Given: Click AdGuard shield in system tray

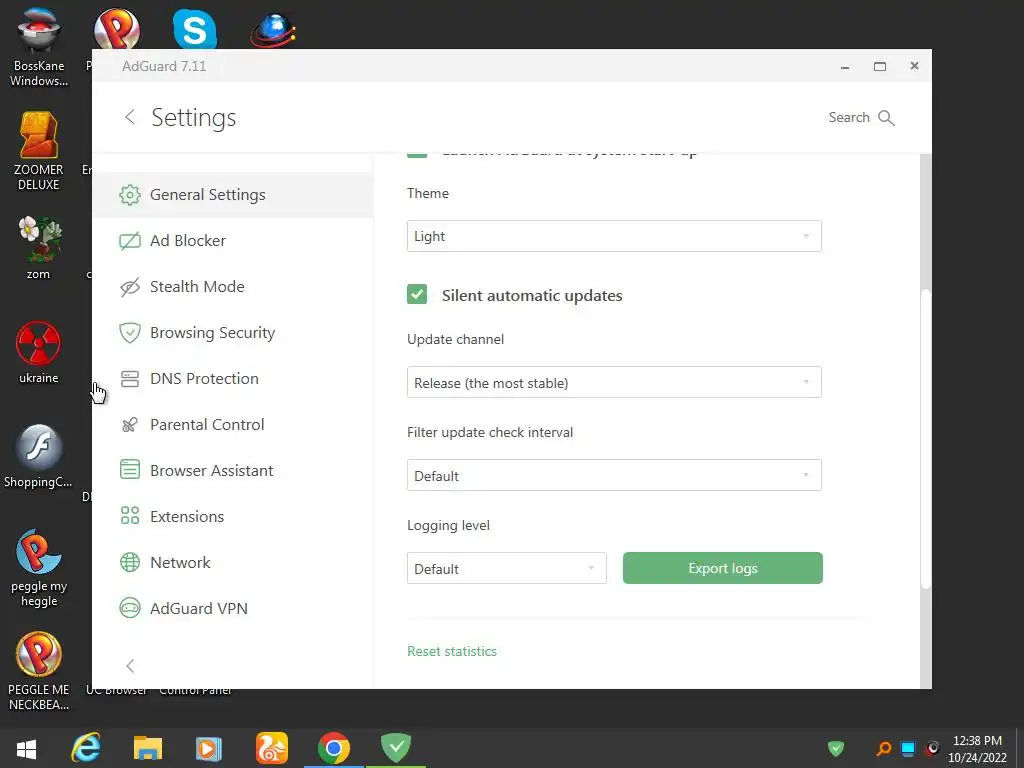Looking at the screenshot, I should point(836,748).
